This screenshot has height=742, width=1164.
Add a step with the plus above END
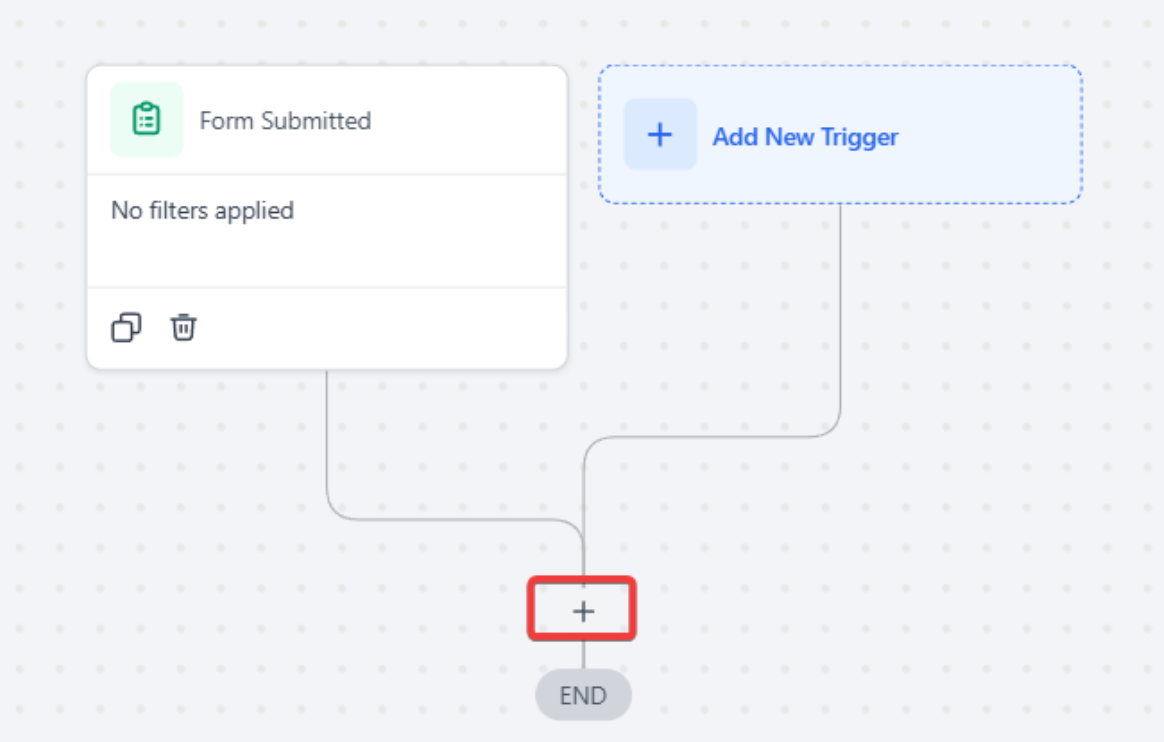(x=583, y=610)
